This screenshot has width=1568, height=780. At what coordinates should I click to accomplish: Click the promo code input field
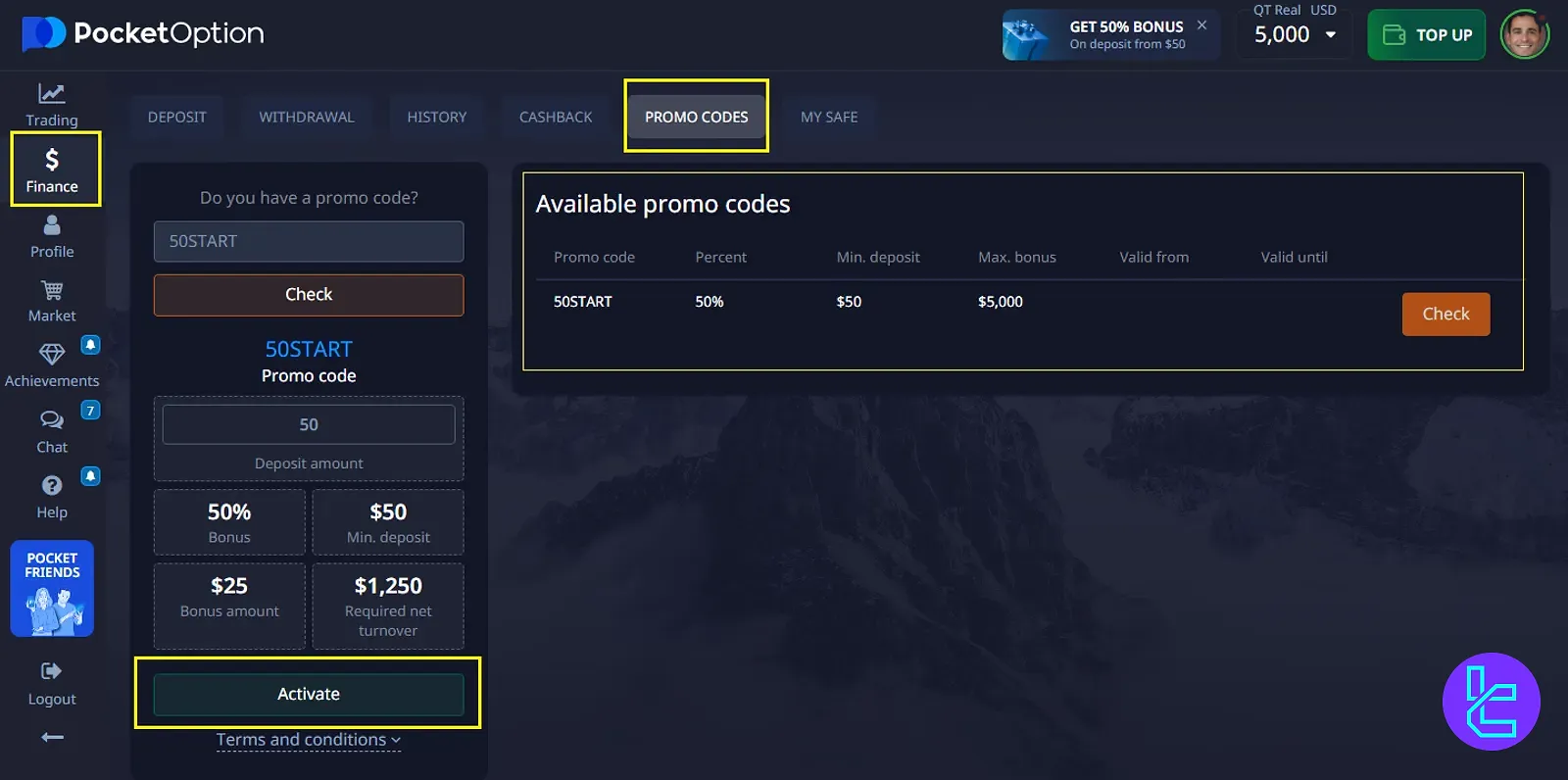[x=309, y=241]
